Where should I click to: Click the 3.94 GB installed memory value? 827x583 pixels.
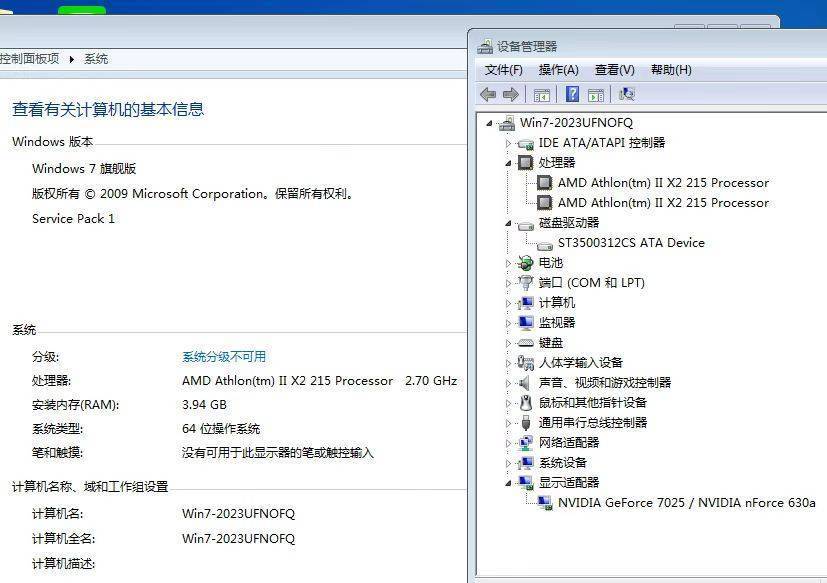[204, 405]
